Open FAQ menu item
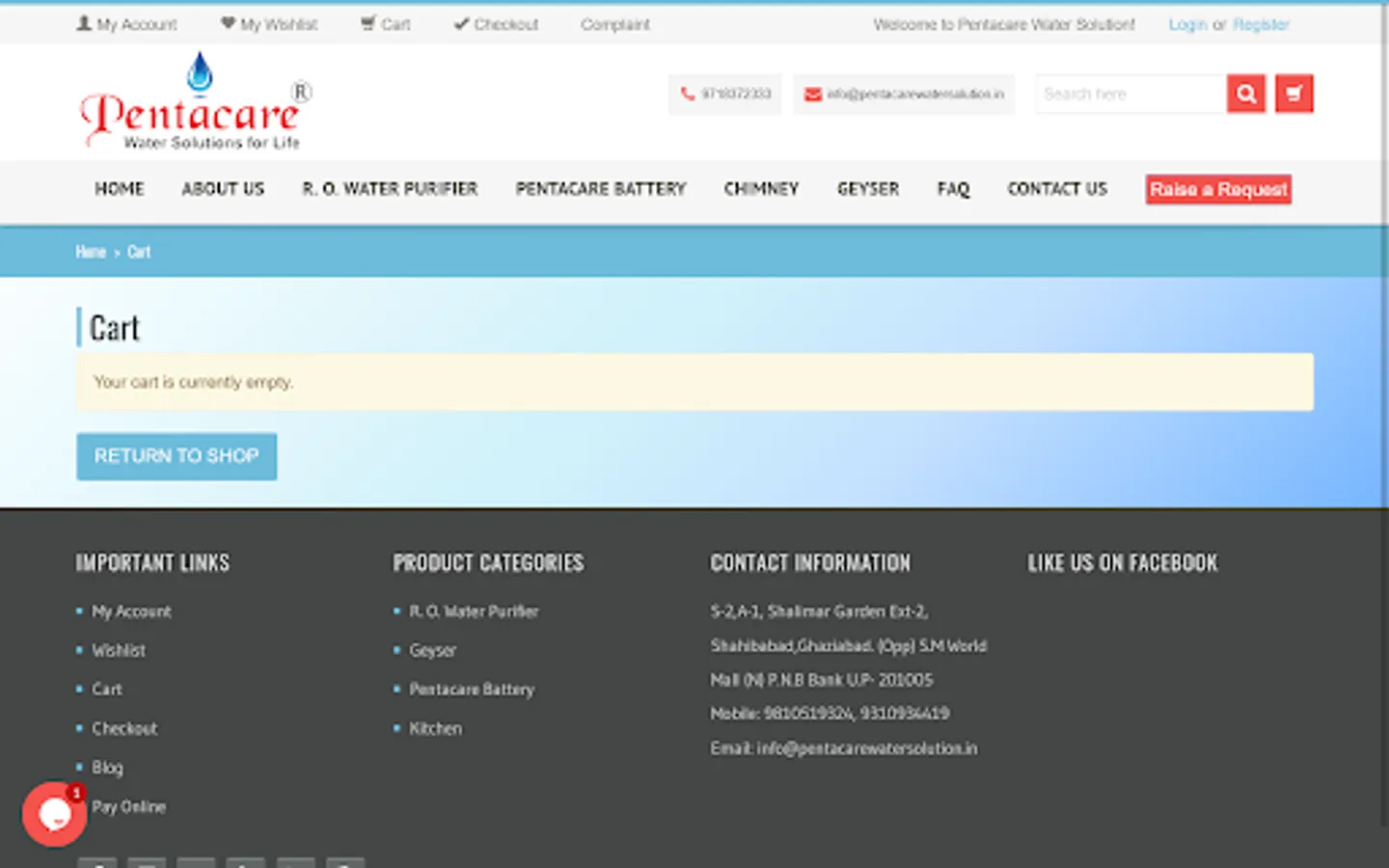Image resolution: width=1389 pixels, height=868 pixels. 953,189
